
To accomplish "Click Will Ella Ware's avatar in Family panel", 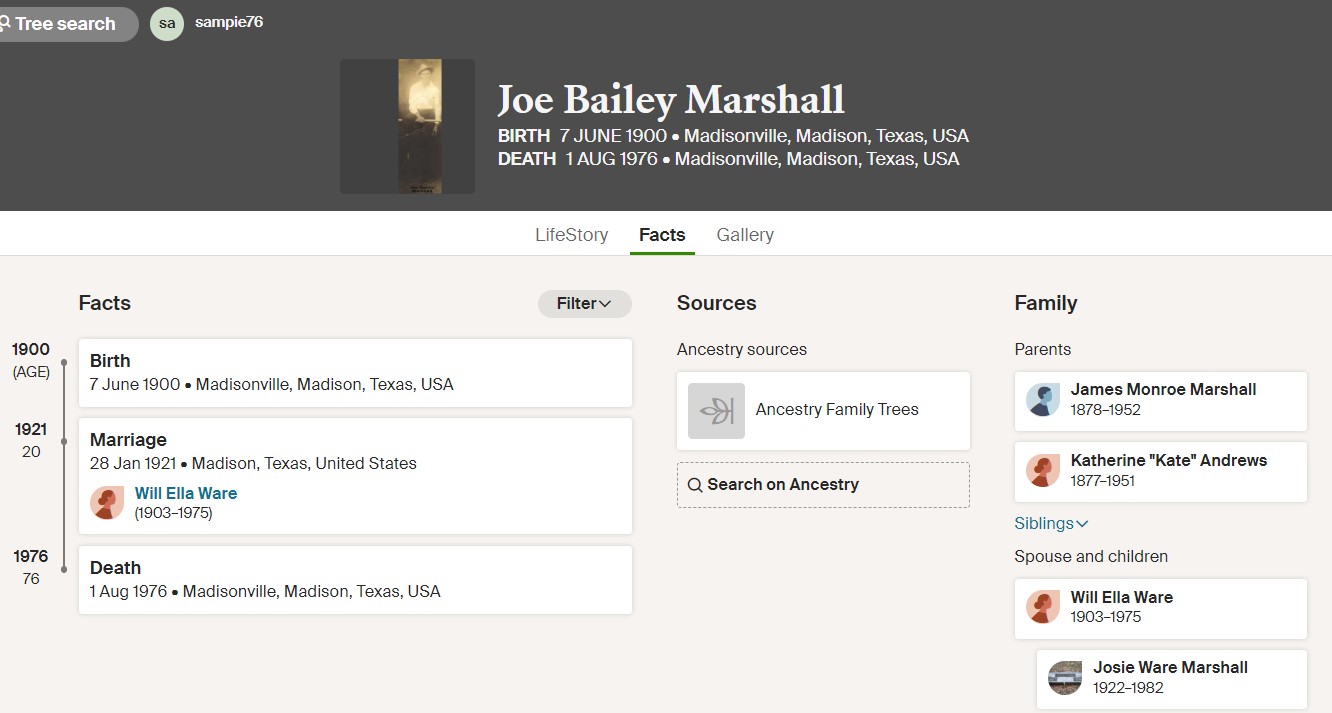I will coord(1043,607).
